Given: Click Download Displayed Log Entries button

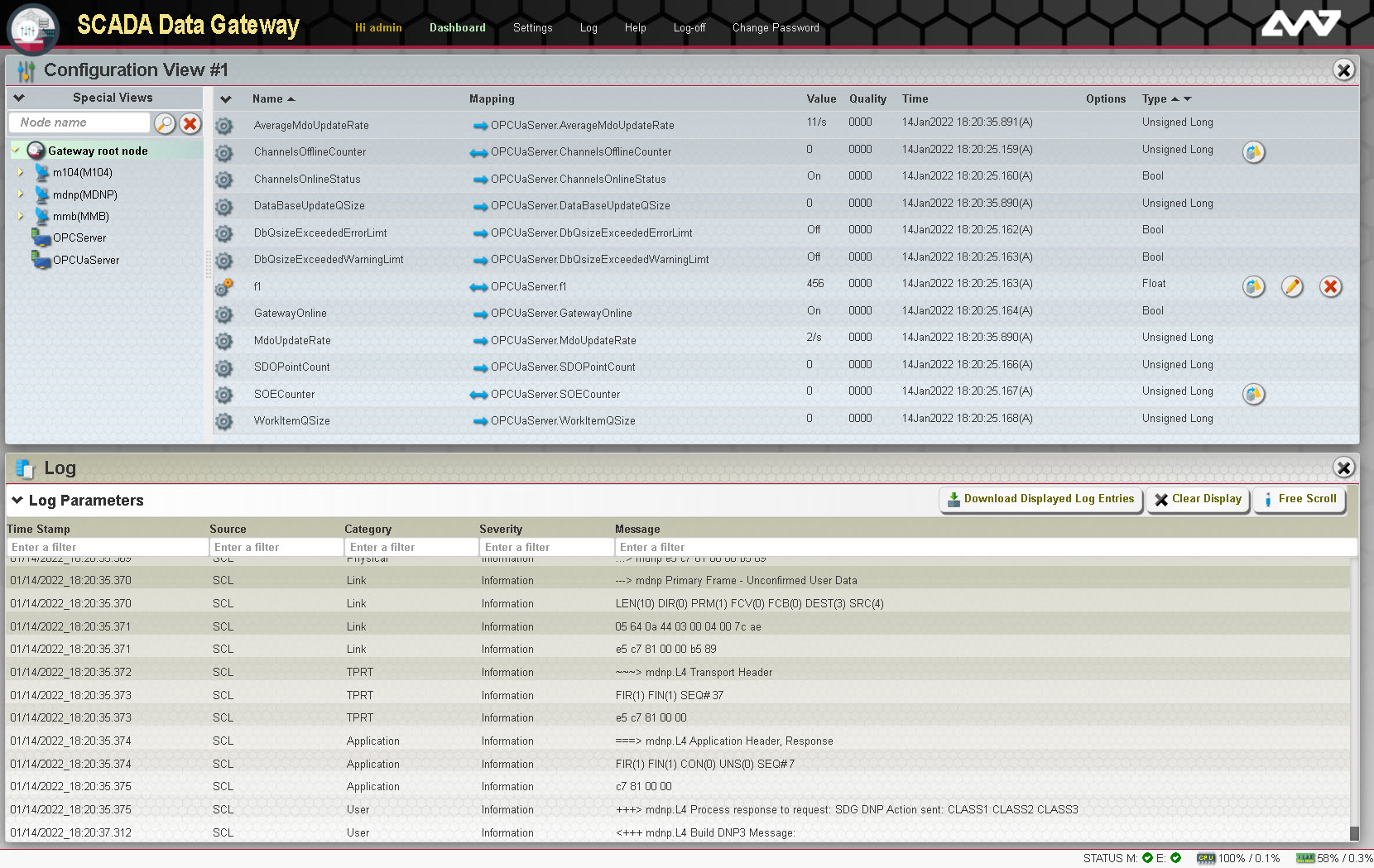Looking at the screenshot, I should point(1040,499).
